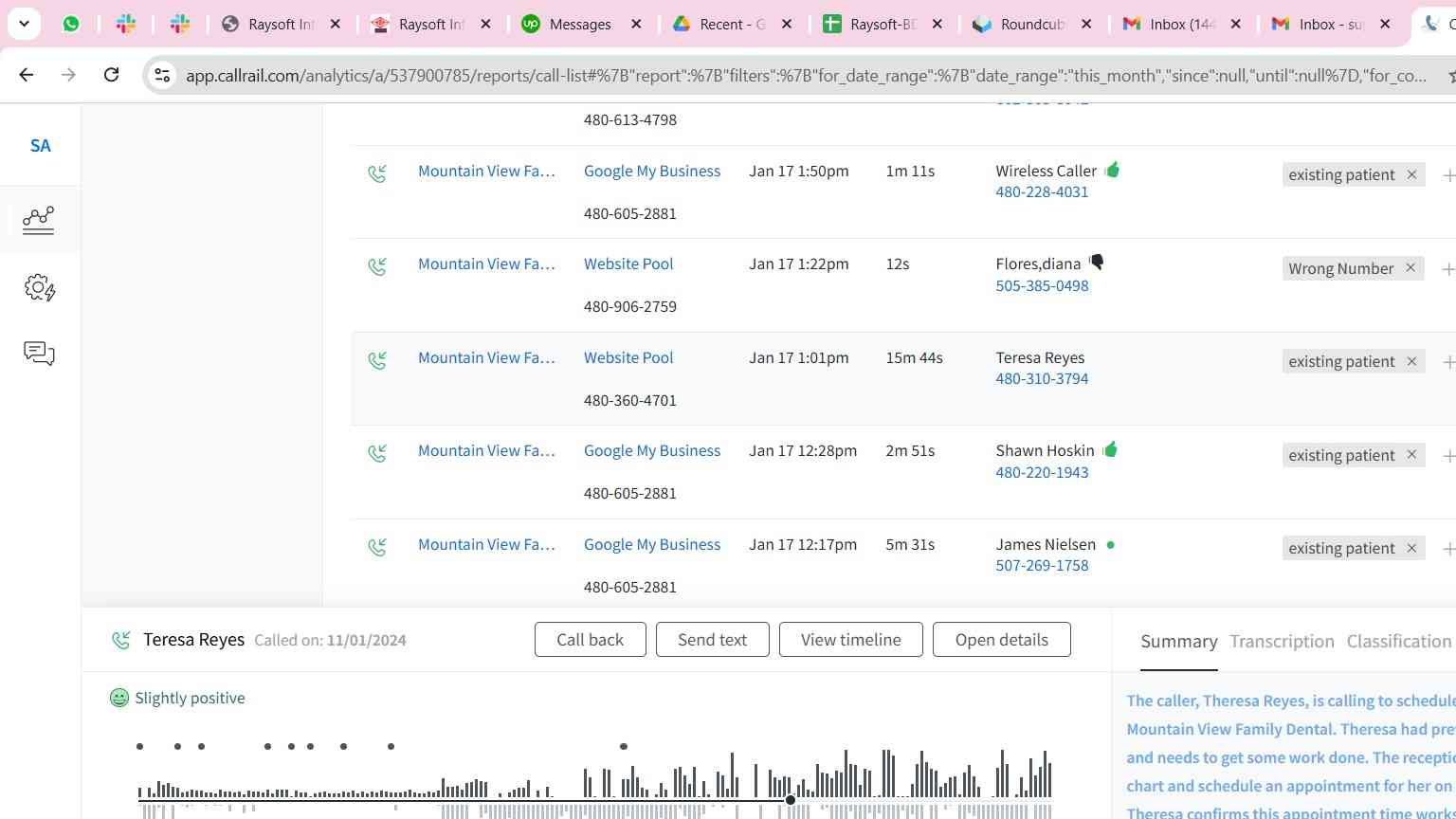
Task: Remove existing patient tag from Shawn Hoskin row
Action: coord(1411,455)
